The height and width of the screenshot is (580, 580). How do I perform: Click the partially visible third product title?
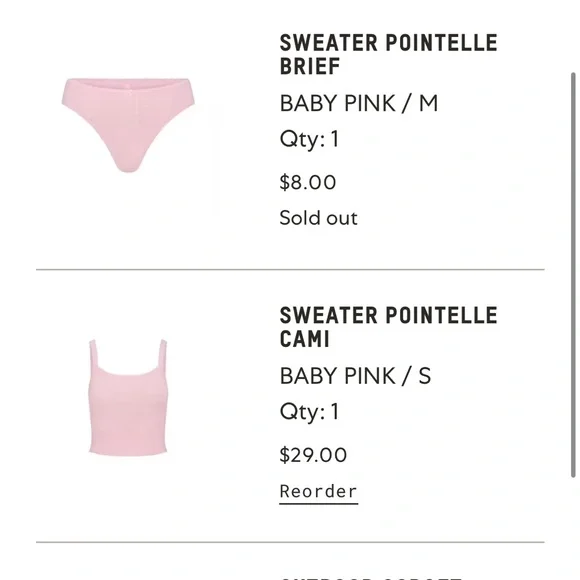tap(371, 578)
